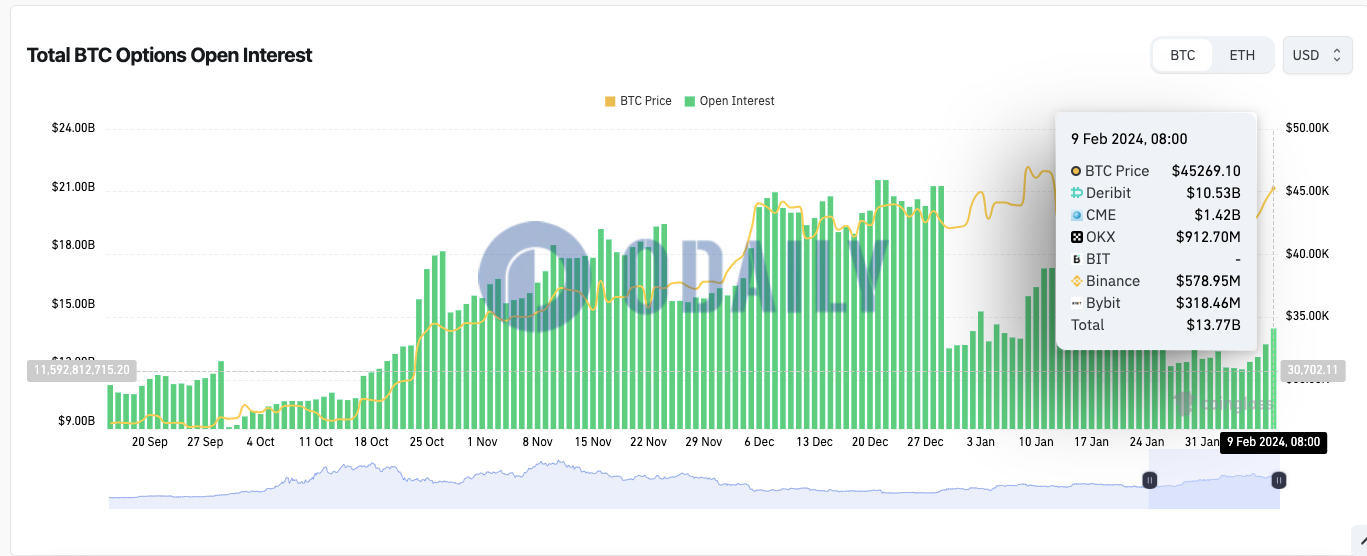Click the Deribit icon in tooltip
The width and height of the screenshot is (1367, 556).
tap(1076, 193)
